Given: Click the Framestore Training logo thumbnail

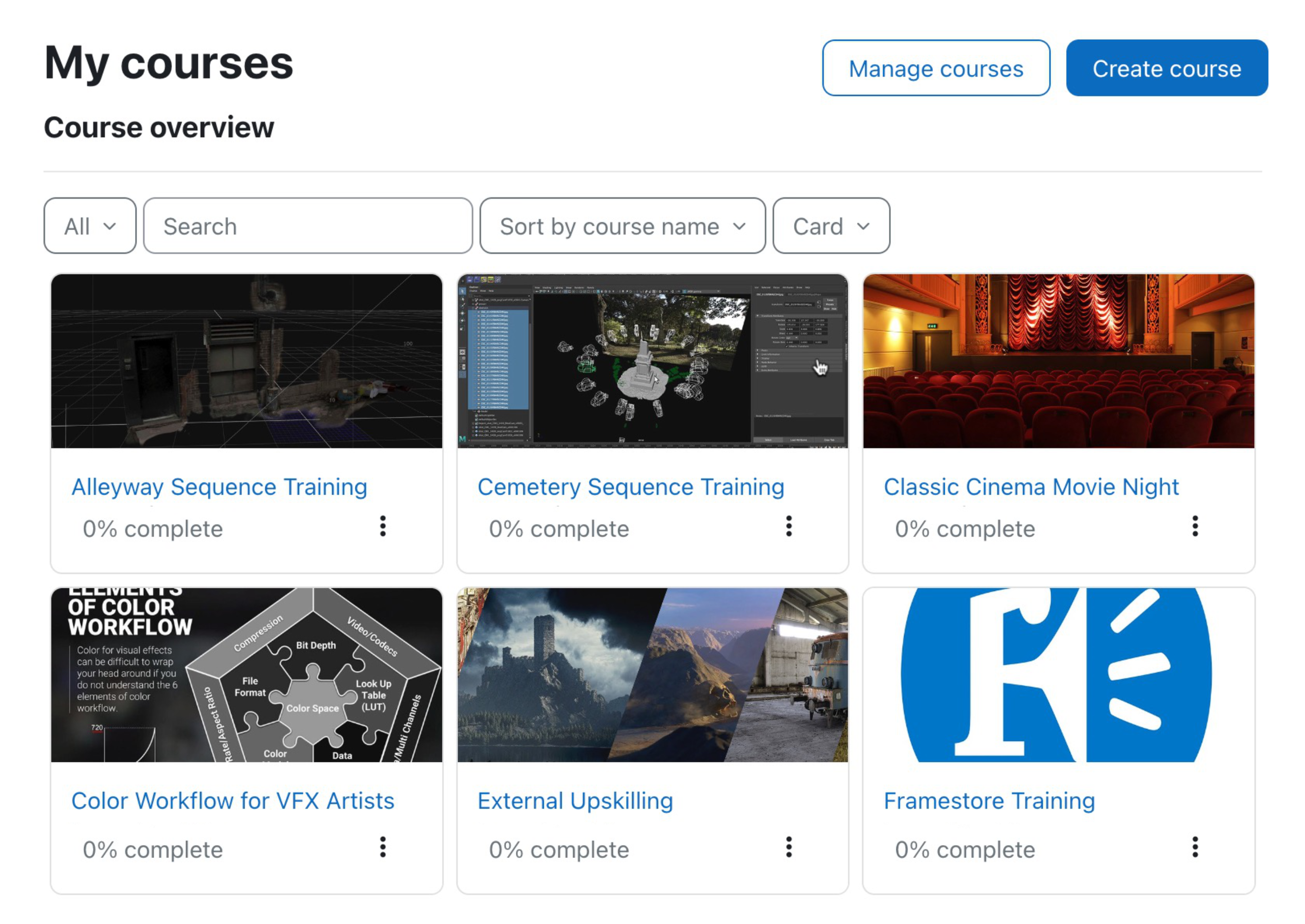Looking at the screenshot, I should [x=1058, y=675].
